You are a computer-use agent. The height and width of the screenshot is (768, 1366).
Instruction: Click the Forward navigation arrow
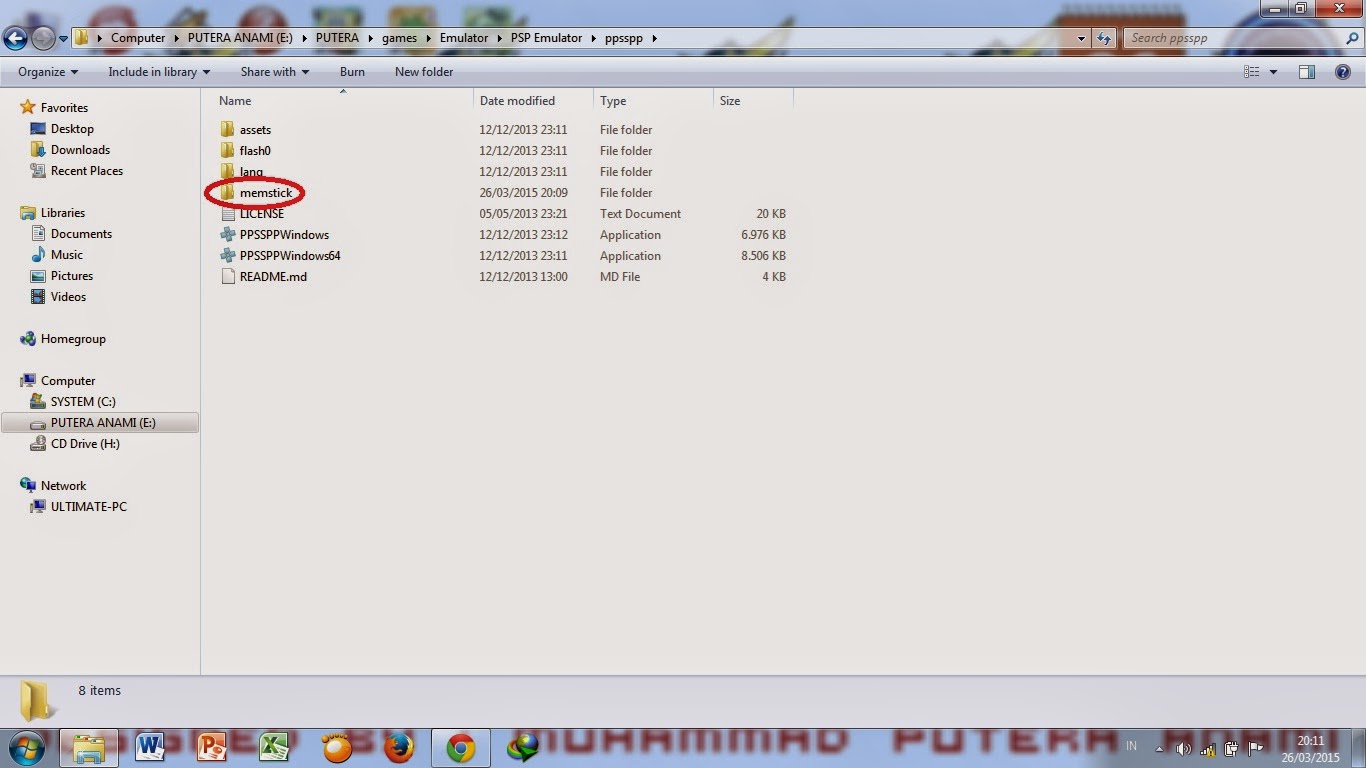point(43,39)
